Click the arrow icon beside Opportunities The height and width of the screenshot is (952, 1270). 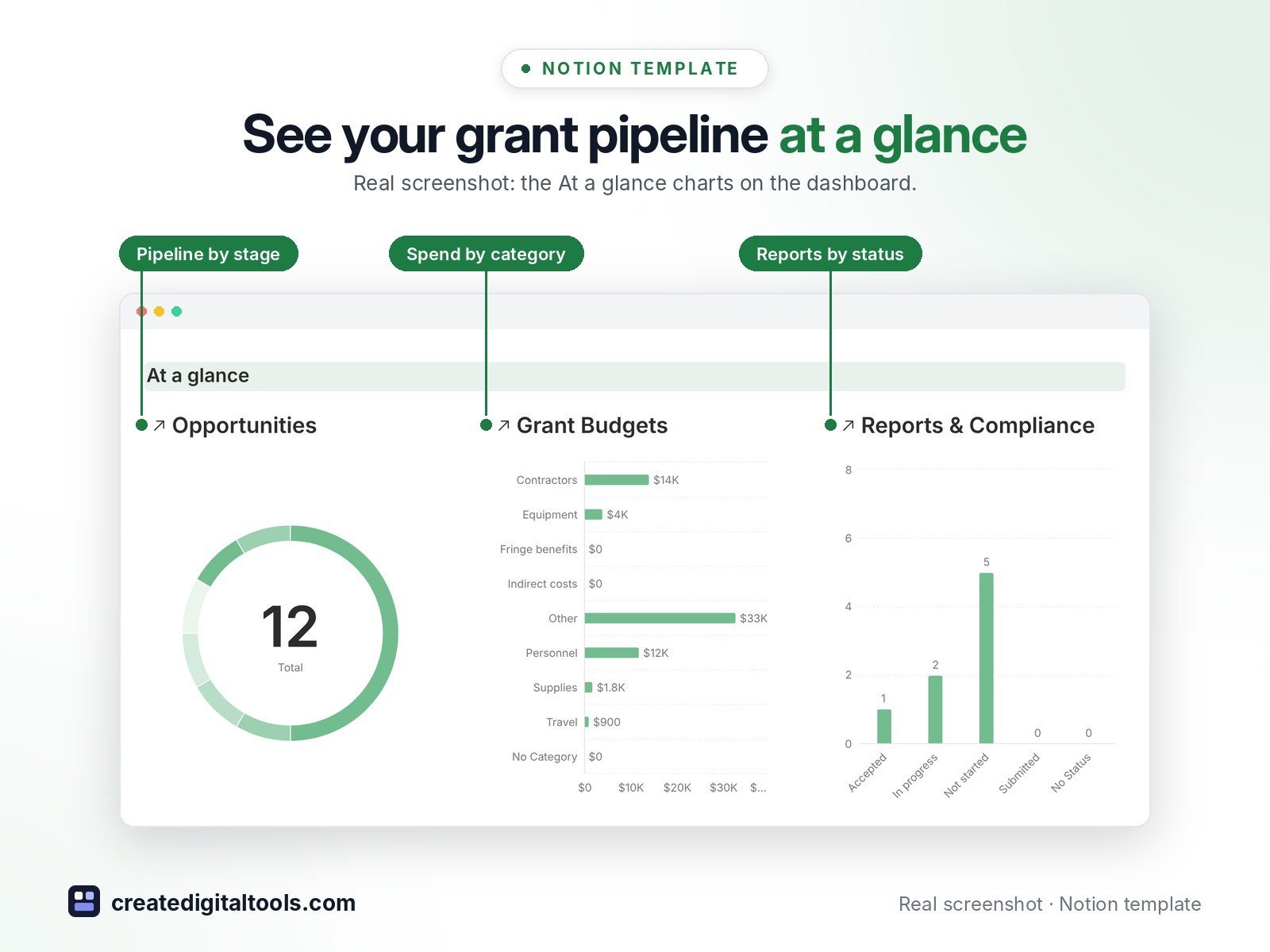[159, 426]
